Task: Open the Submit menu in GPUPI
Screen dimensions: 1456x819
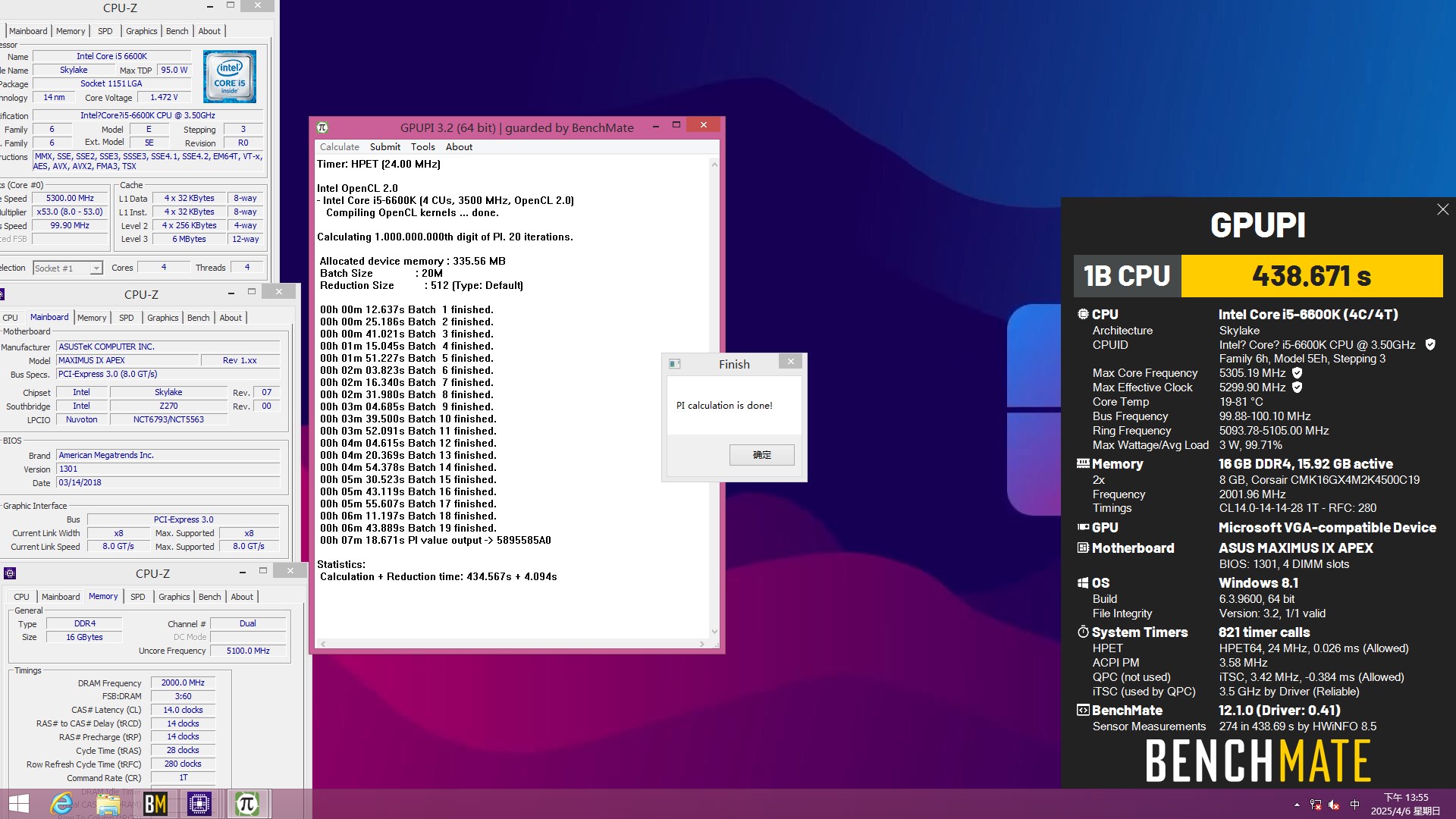Action: point(385,147)
